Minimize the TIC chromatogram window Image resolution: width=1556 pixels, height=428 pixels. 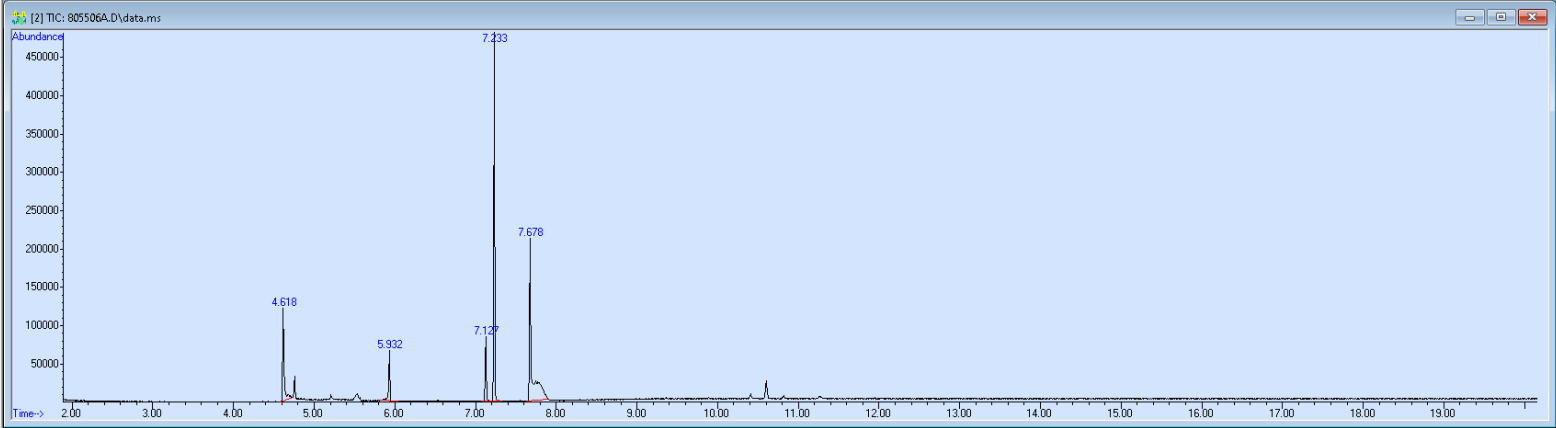click(x=1469, y=17)
